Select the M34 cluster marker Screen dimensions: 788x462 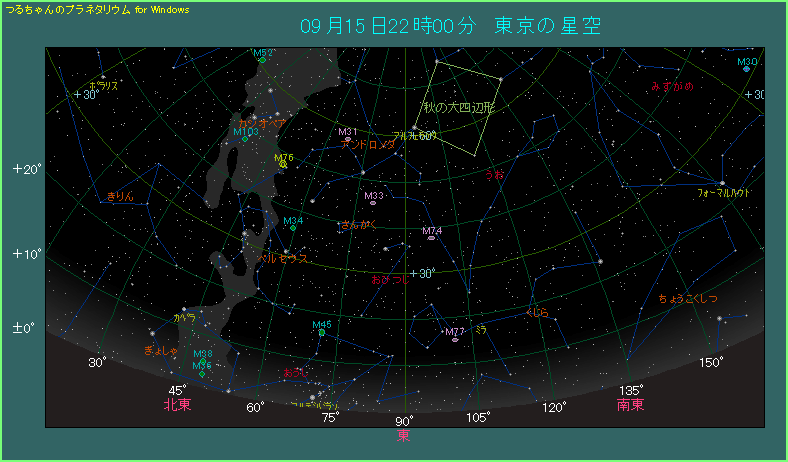coord(293,228)
